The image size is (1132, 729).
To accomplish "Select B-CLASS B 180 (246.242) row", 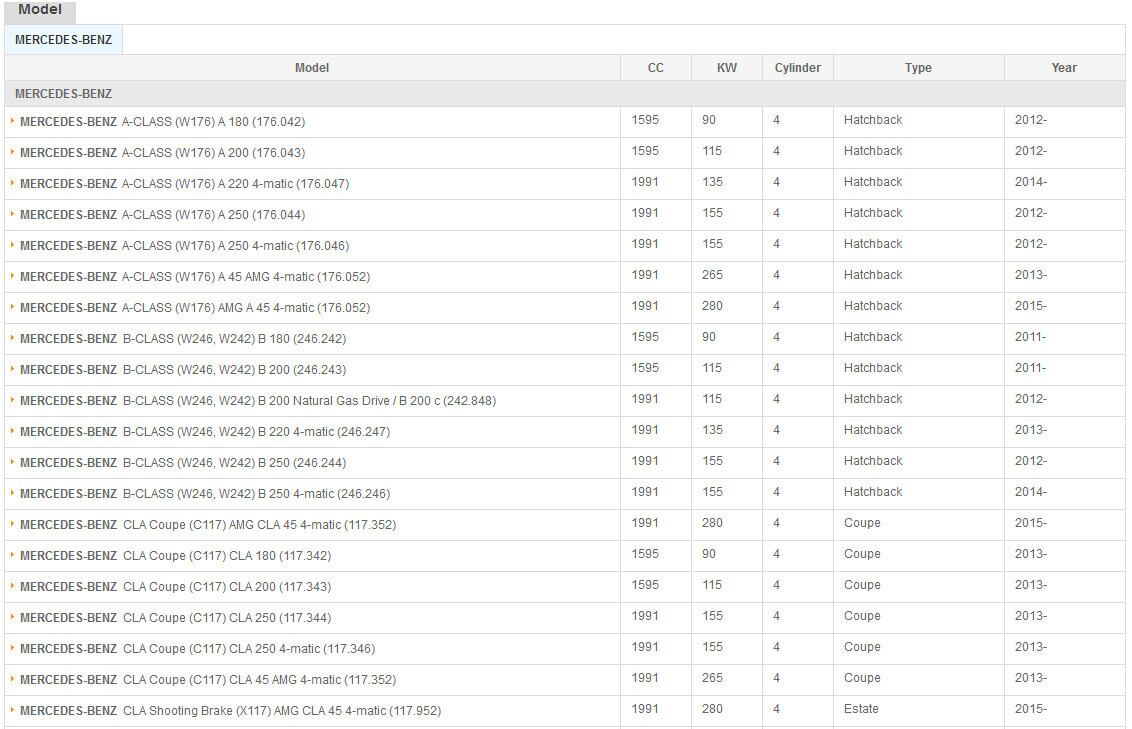I will coord(565,339).
